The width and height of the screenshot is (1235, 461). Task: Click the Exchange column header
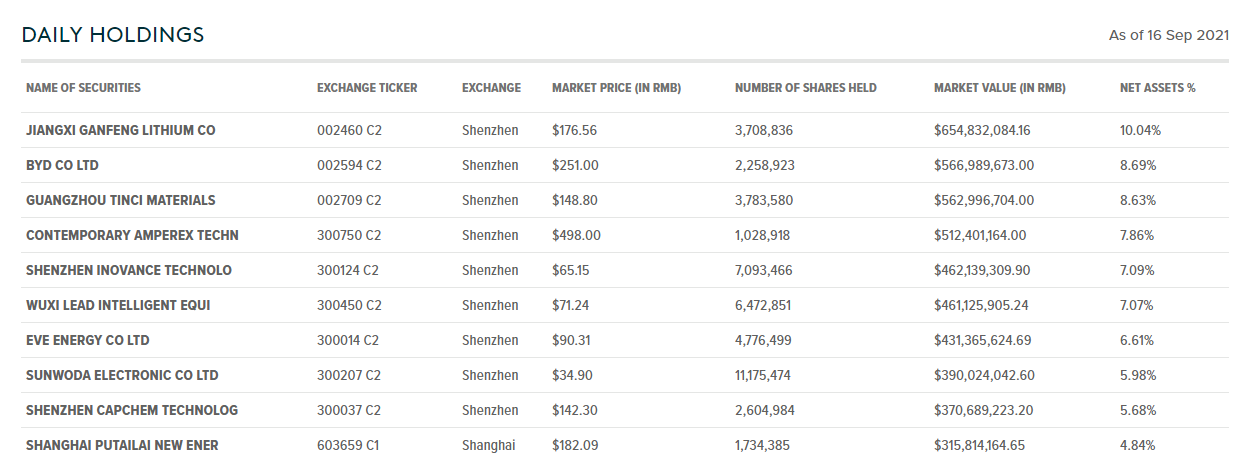(x=491, y=88)
